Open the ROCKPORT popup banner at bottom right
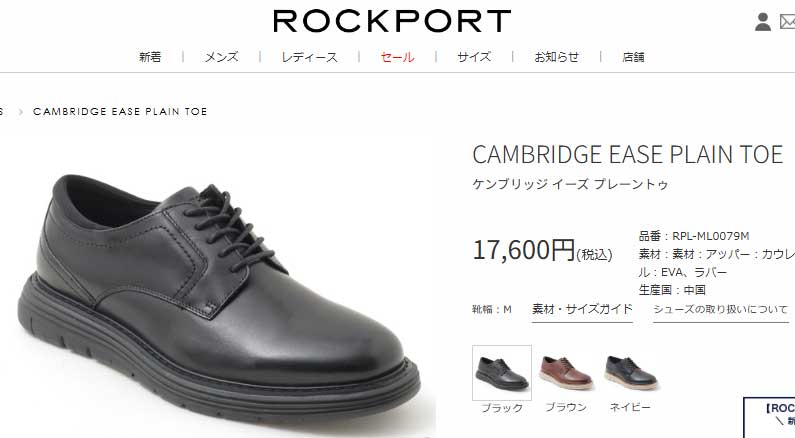Image resolution: width=795 pixels, height=438 pixels. click(770, 417)
